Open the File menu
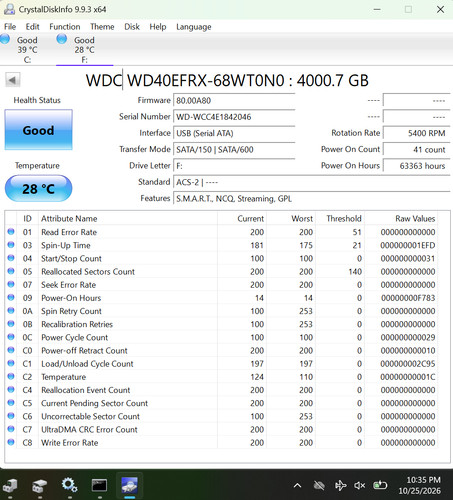This screenshot has width=453, height=500. click(x=10, y=27)
